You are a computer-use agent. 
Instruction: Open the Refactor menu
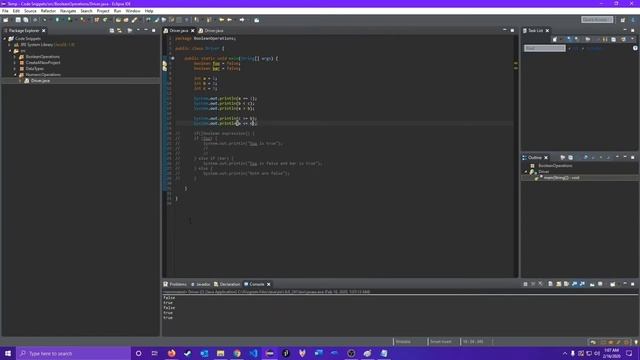[48, 11]
